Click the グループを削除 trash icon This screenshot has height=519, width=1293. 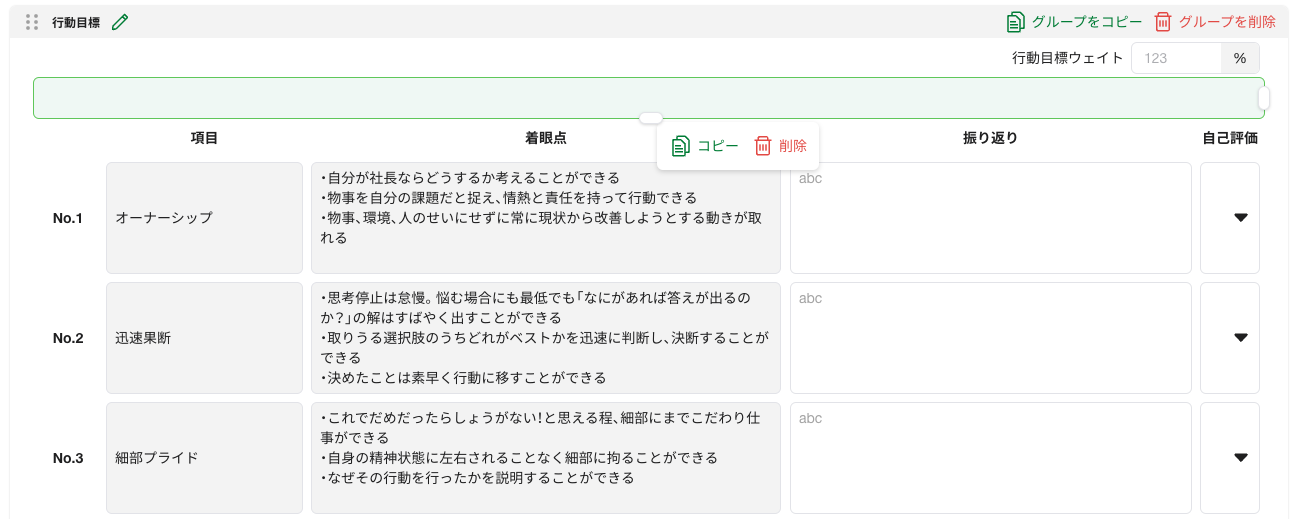[x=1162, y=22]
